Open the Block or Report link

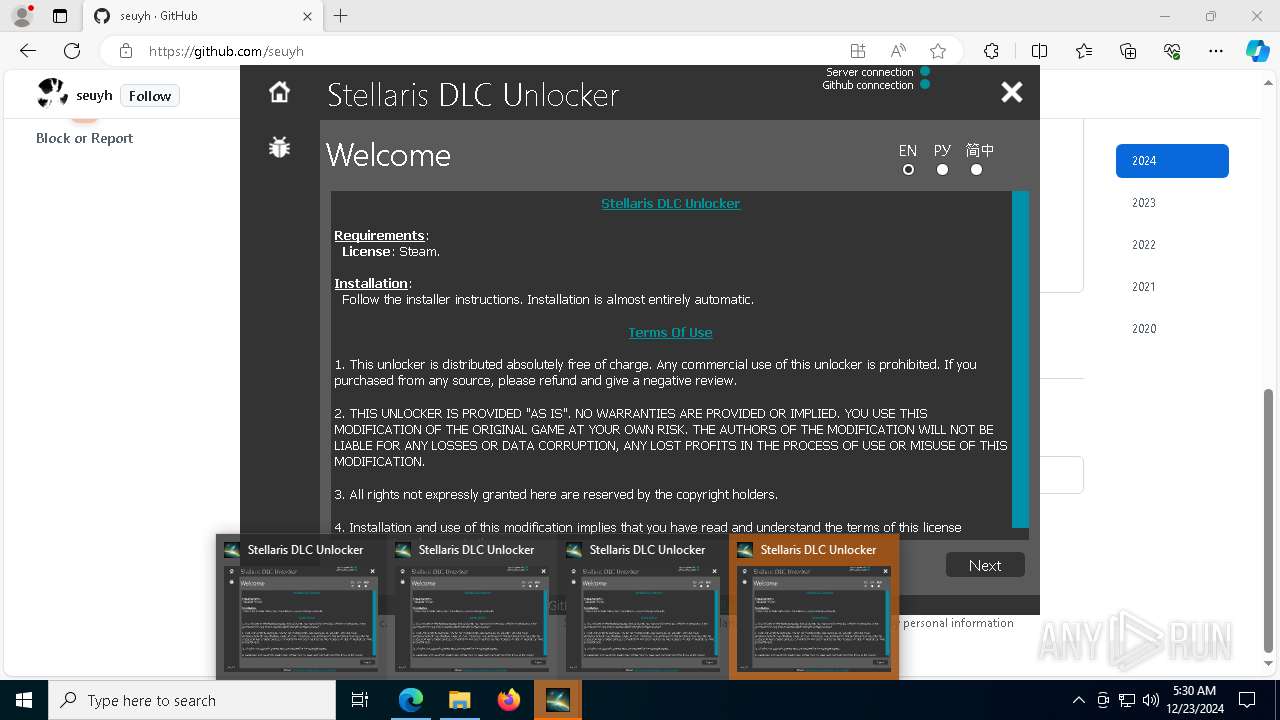tap(84, 138)
